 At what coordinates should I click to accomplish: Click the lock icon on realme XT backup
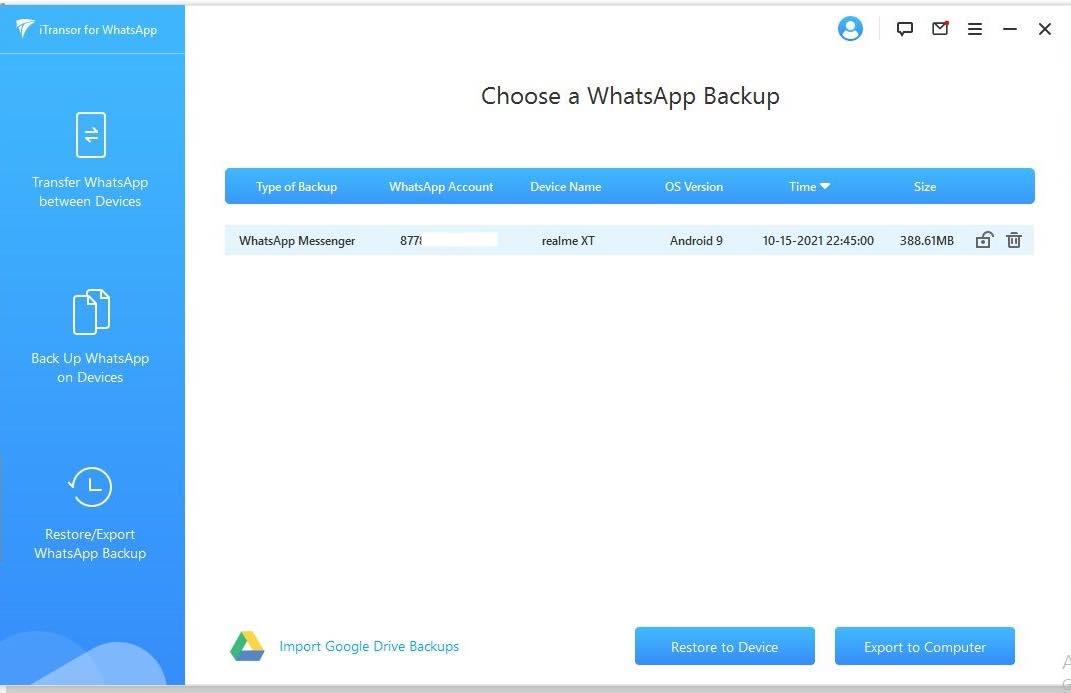984,240
